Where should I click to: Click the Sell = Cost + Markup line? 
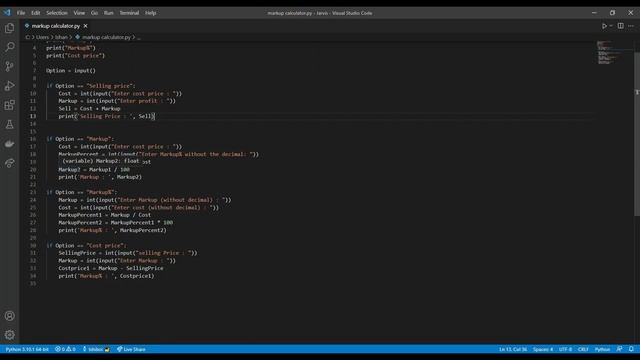pyautogui.click(x=89, y=109)
